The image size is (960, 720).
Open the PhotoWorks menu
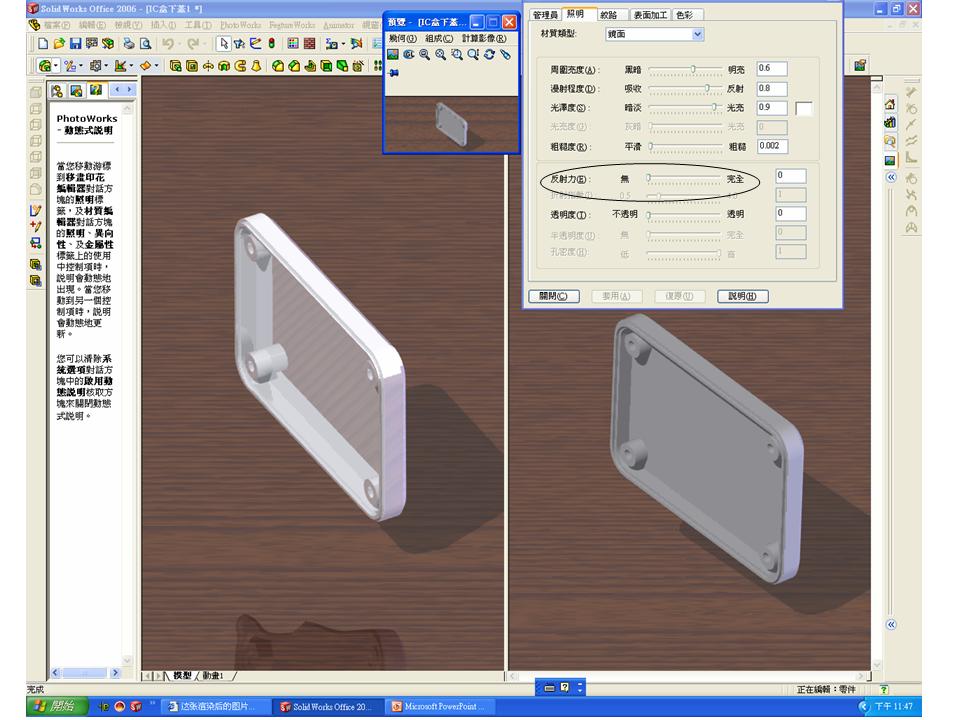pyautogui.click(x=241, y=25)
